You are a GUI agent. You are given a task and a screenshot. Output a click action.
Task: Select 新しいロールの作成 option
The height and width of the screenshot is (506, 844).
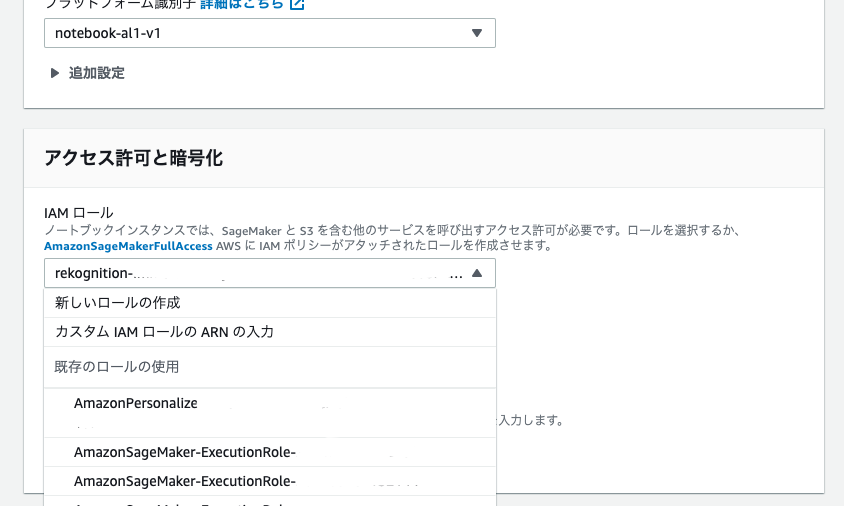point(270,303)
